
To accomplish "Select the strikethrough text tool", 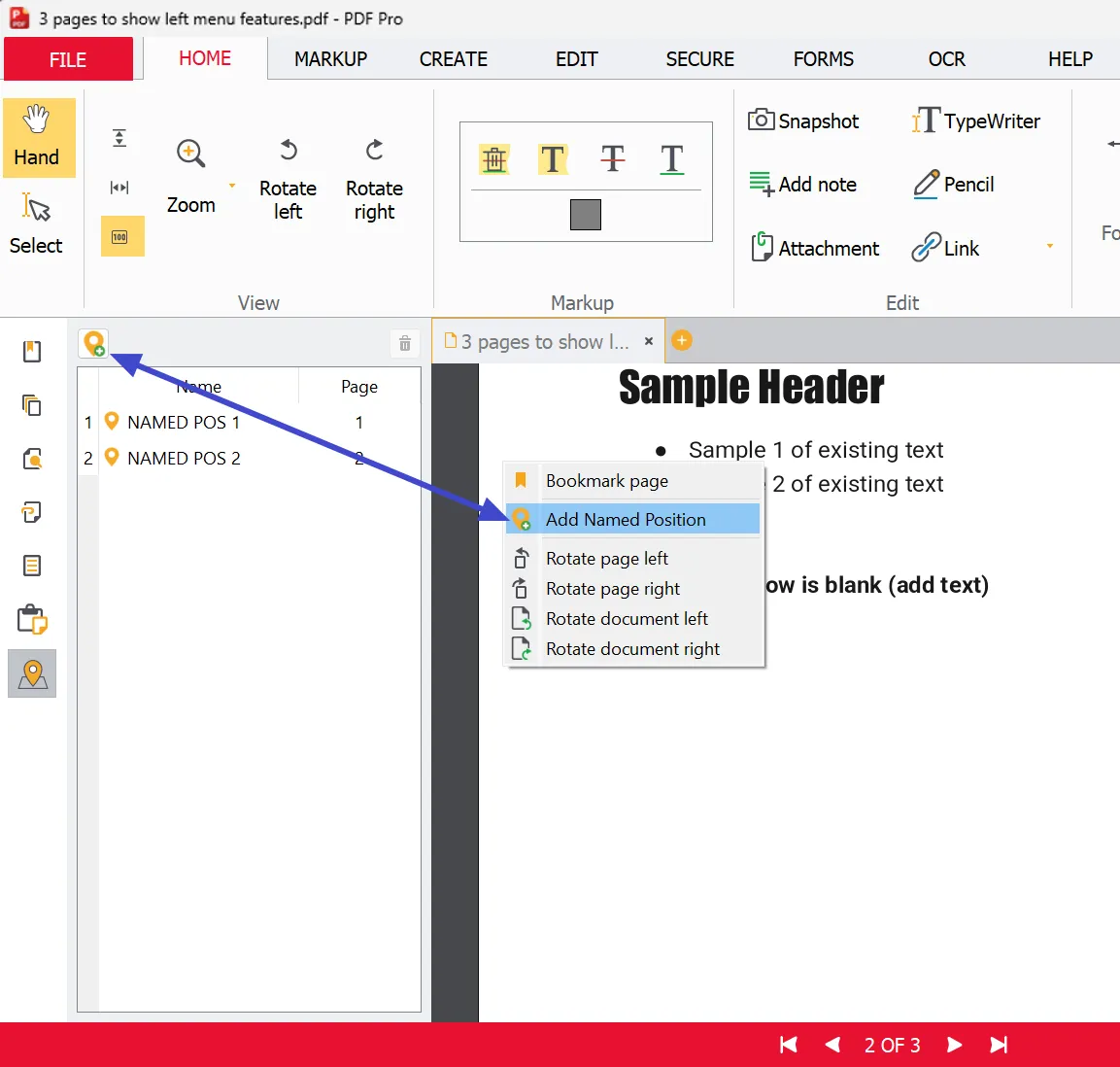I will click(613, 158).
